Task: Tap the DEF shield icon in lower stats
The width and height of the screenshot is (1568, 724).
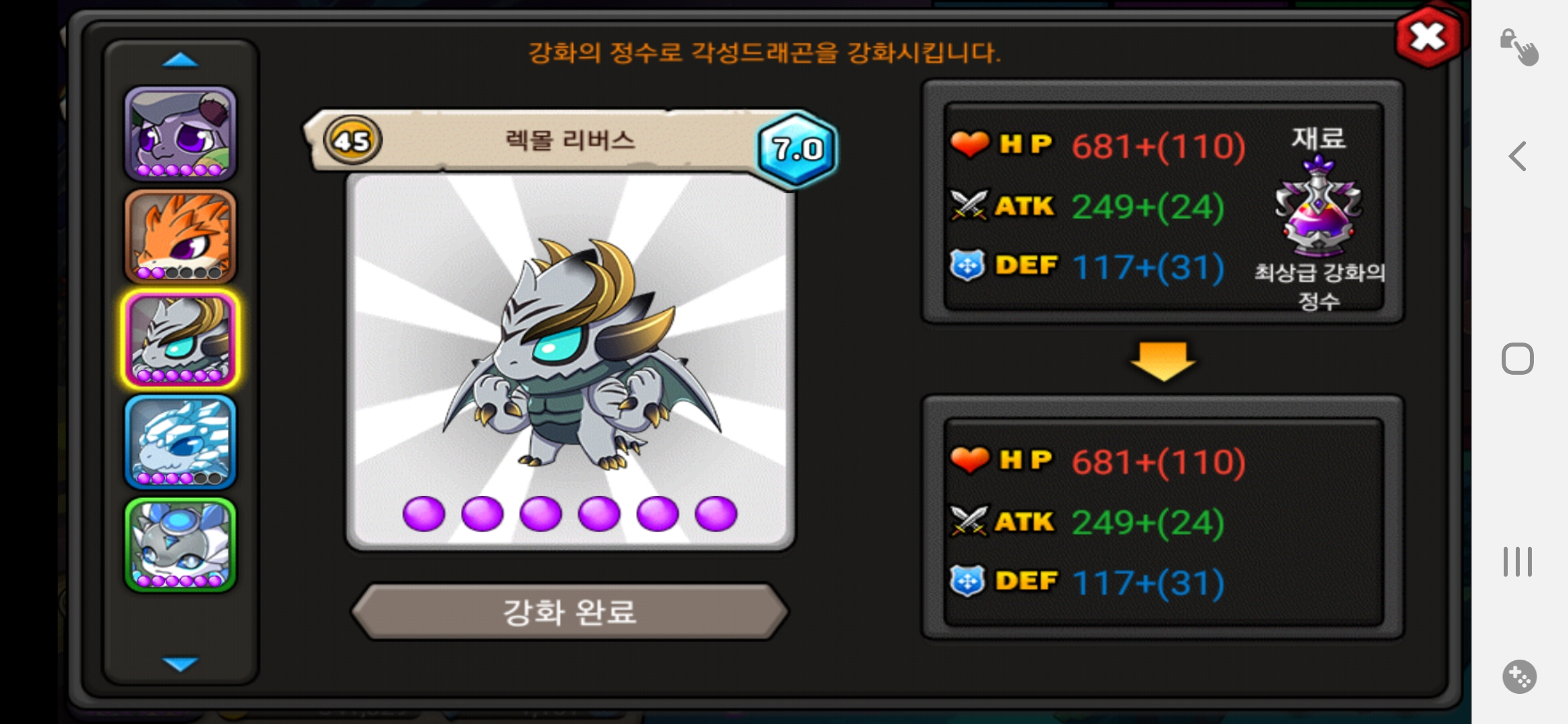Action: coord(967,581)
